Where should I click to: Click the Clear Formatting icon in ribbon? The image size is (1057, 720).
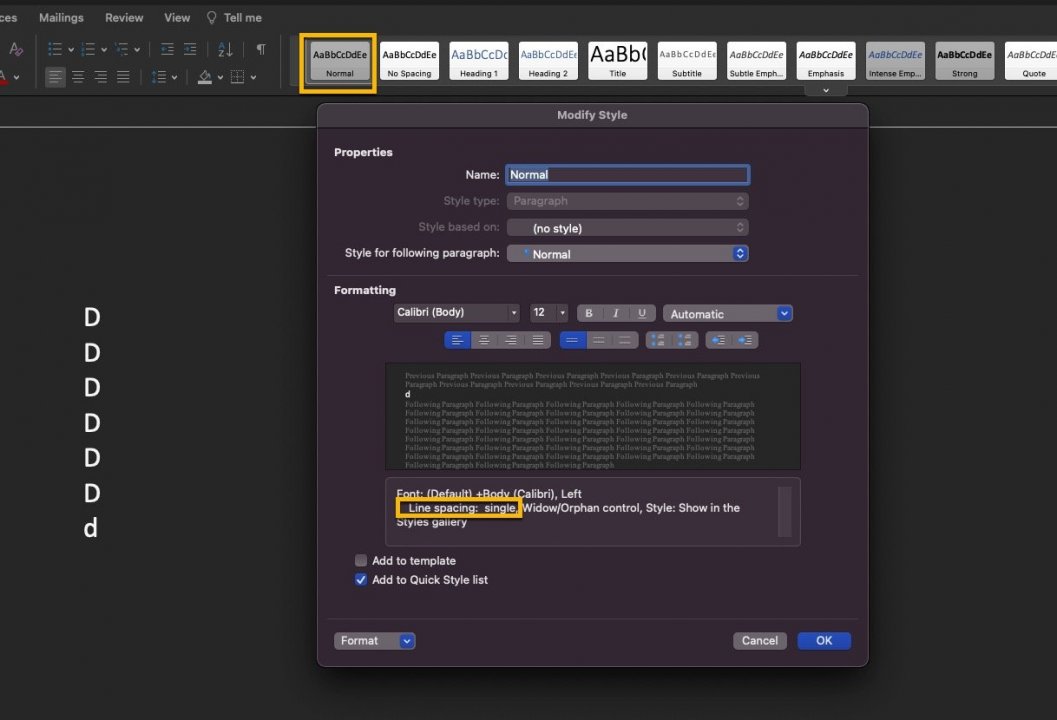coord(16,49)
